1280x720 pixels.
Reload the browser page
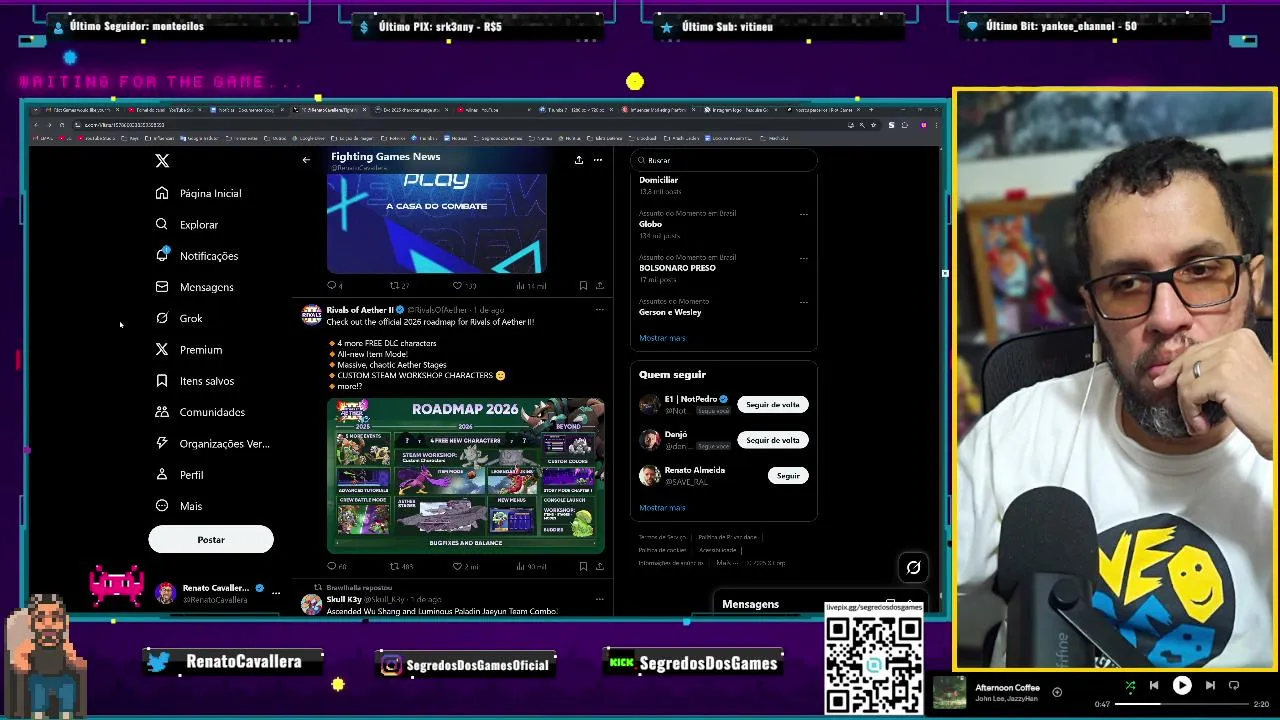tap(61, 125)
